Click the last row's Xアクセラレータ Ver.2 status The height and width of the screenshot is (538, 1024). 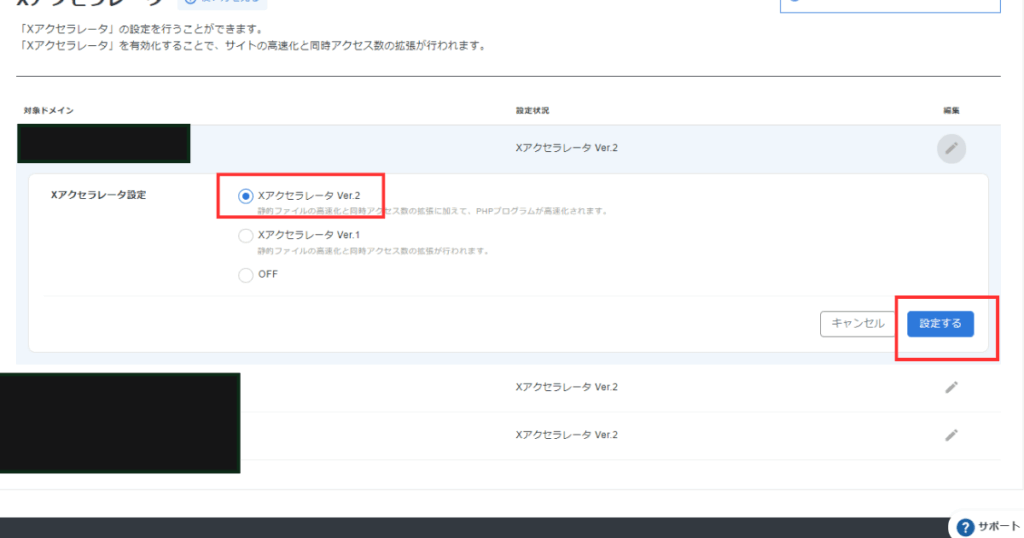click(x=566, y=435)
